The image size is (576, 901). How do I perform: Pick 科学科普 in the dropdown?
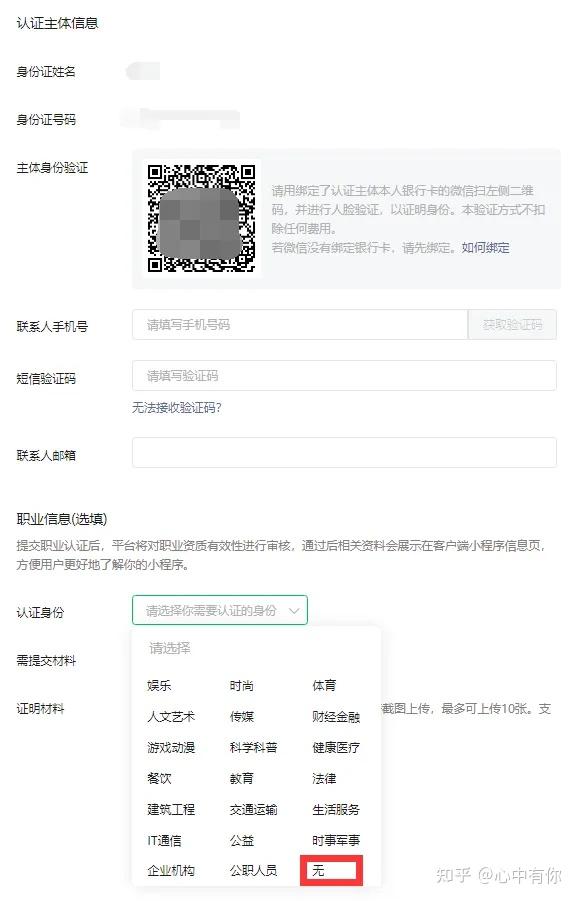(x=254, y=748)
